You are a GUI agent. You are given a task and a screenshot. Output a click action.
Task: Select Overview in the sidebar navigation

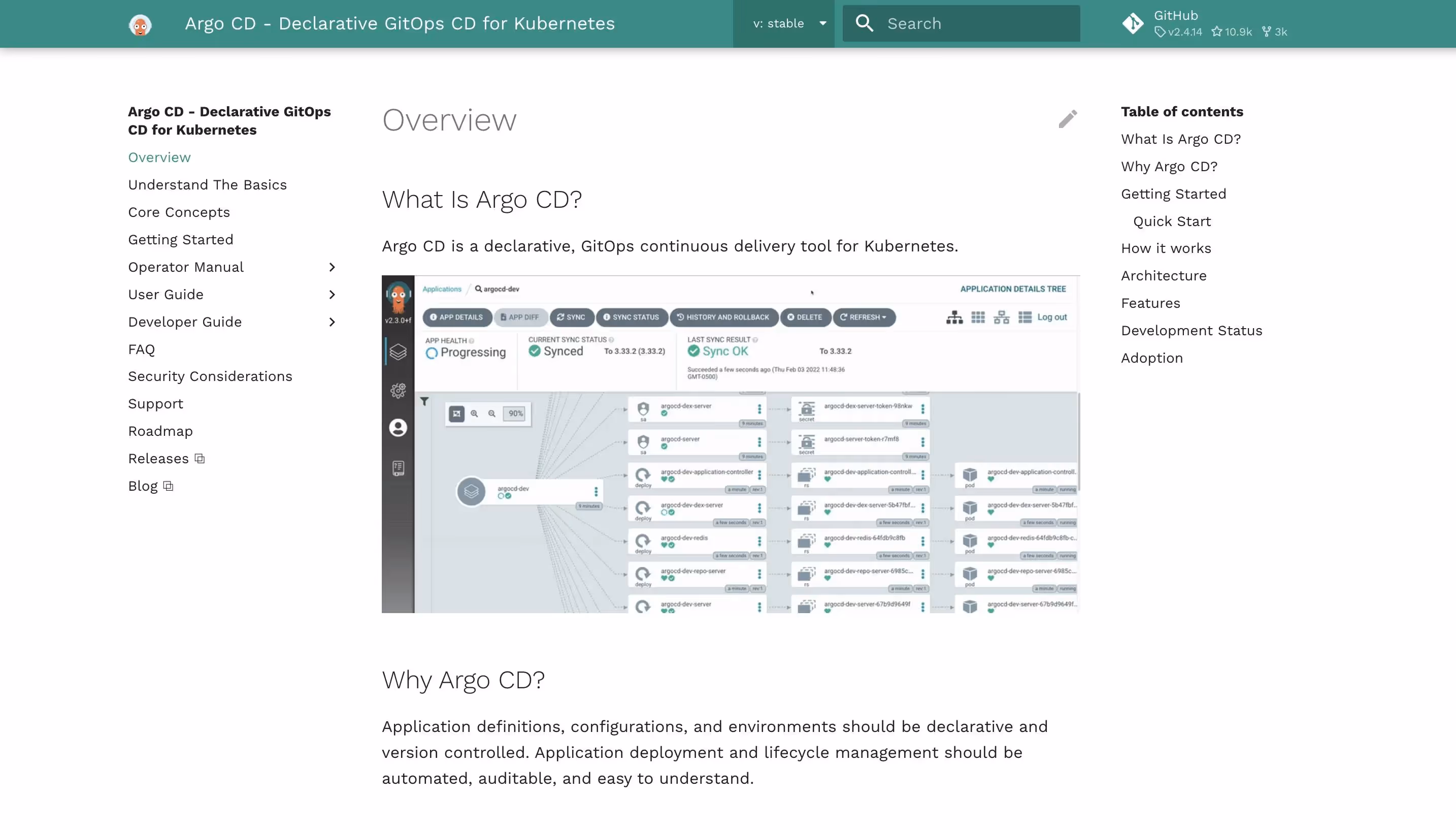click(159, 157)
